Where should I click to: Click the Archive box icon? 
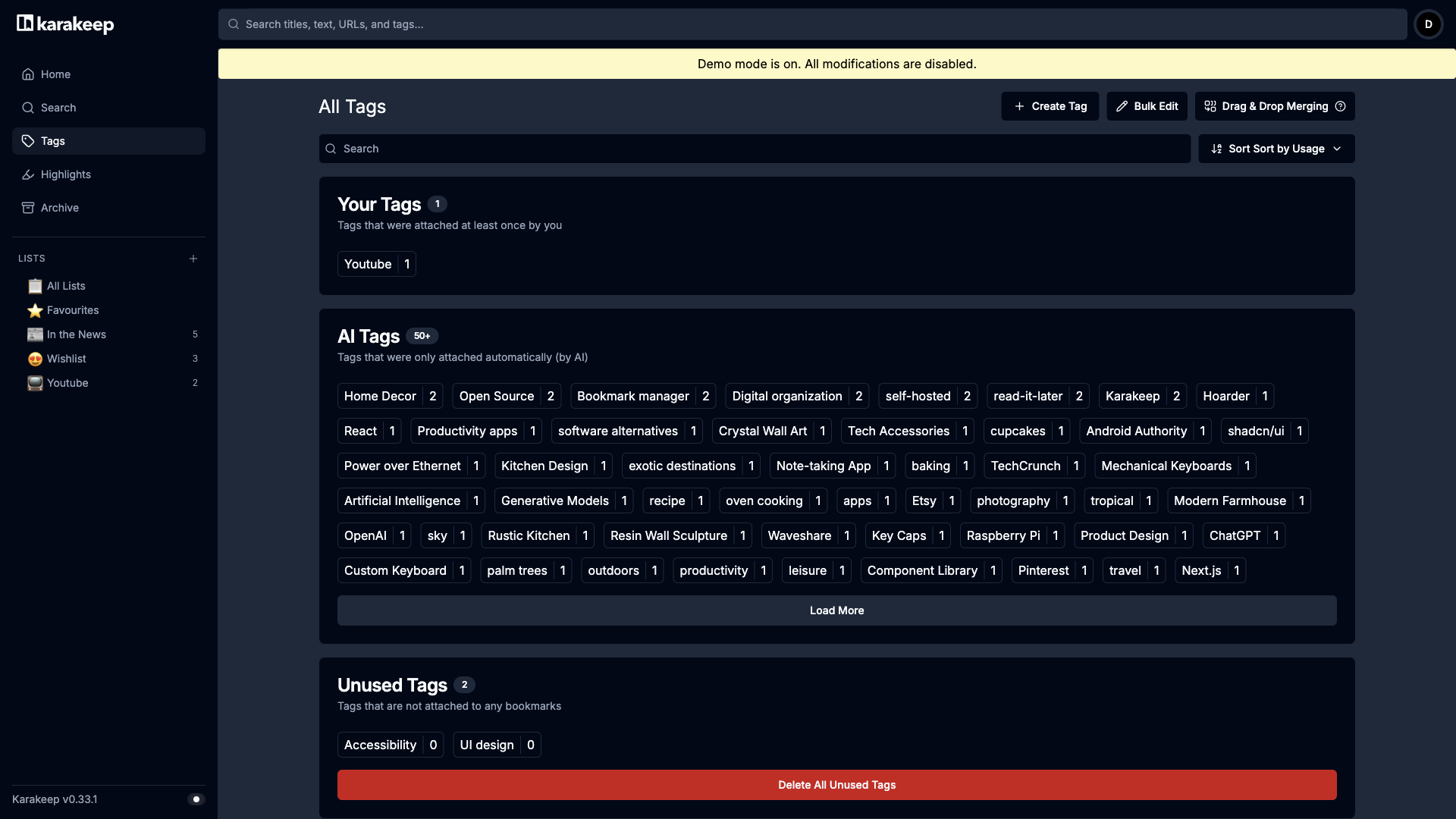28,208
